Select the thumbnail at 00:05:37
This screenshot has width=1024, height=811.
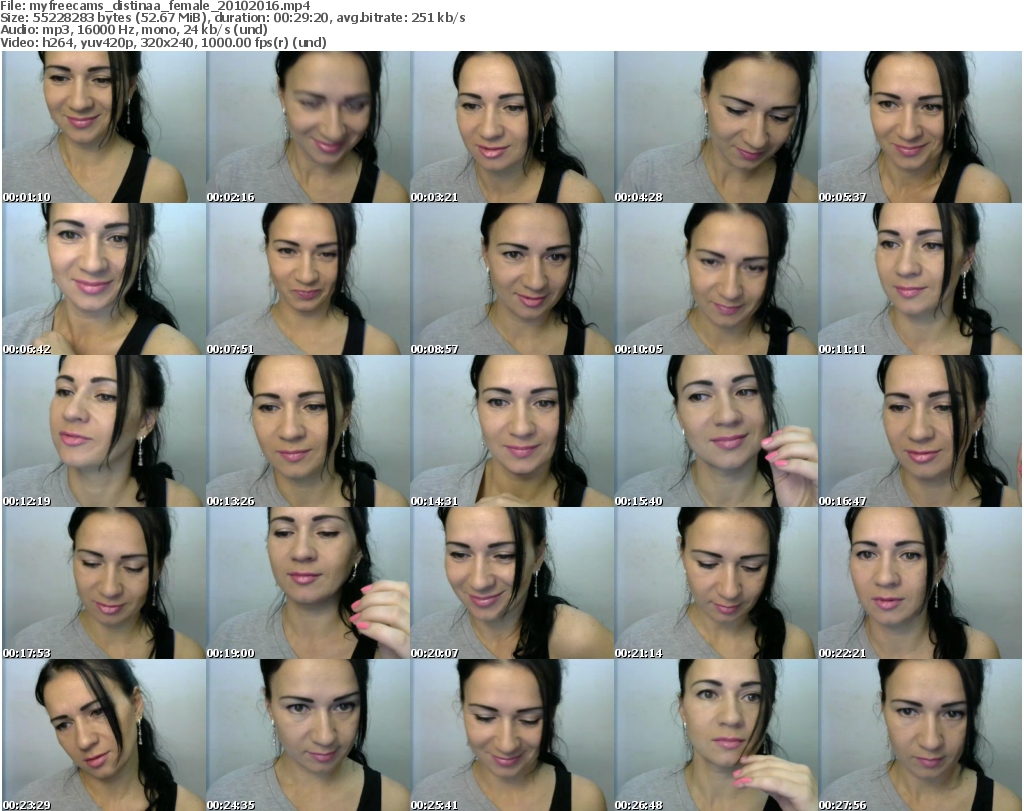coord(920,127)
